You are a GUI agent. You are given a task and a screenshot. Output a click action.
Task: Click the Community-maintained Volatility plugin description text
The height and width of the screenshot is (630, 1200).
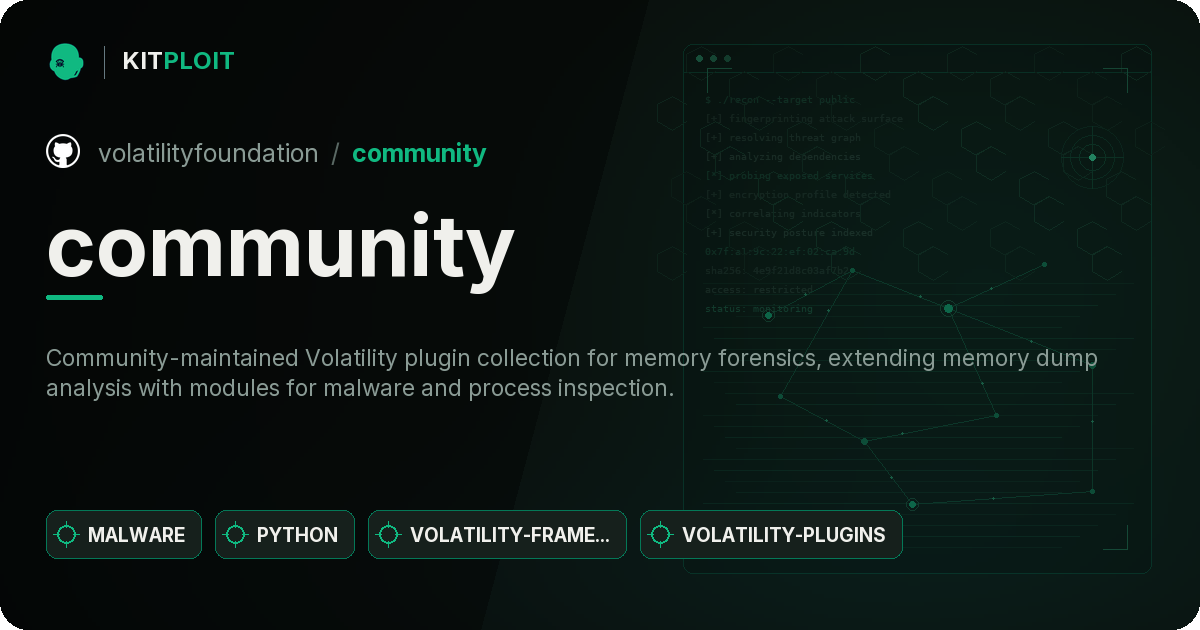(572, 373)
